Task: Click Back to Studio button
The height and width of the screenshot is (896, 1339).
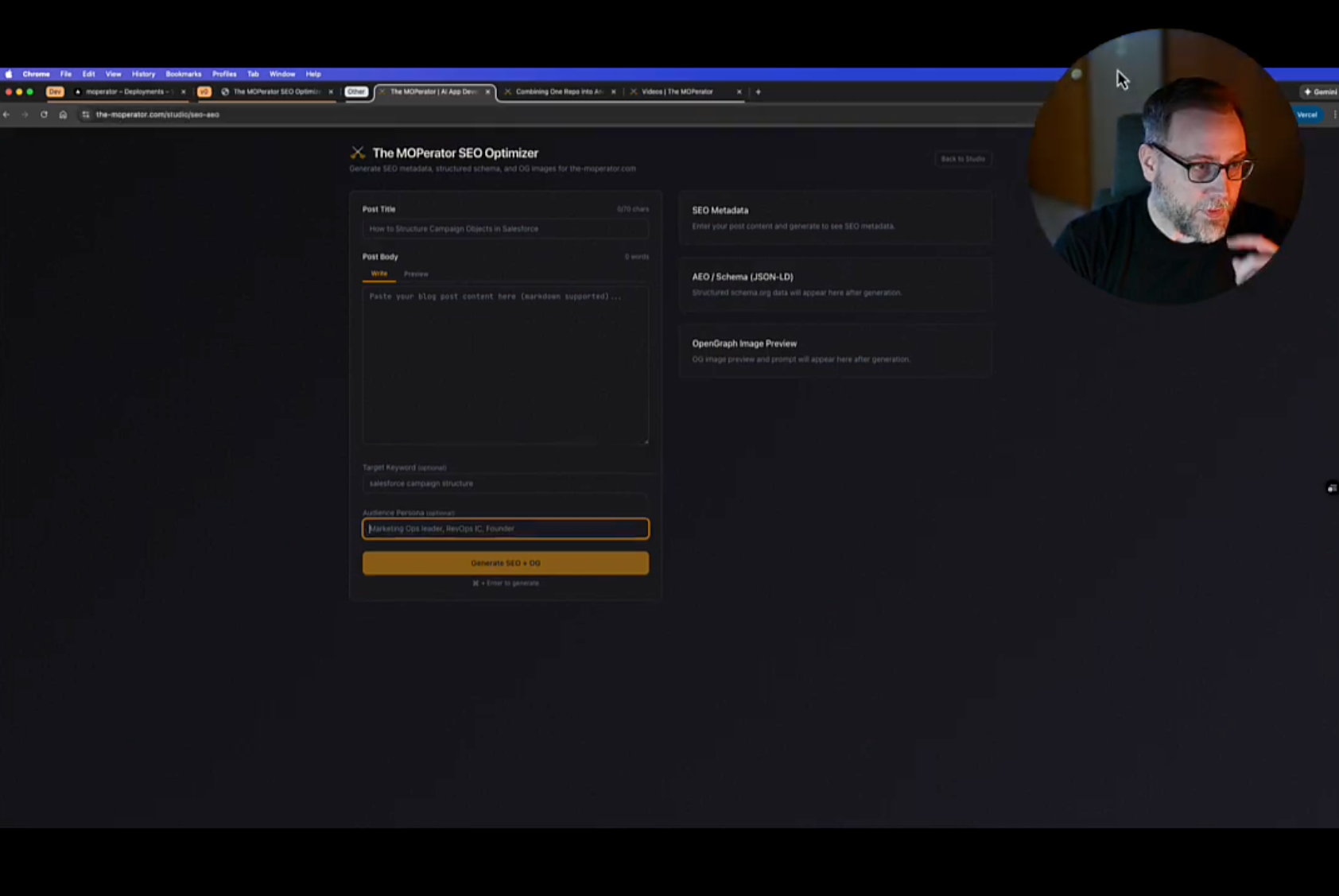Action: 963,159
